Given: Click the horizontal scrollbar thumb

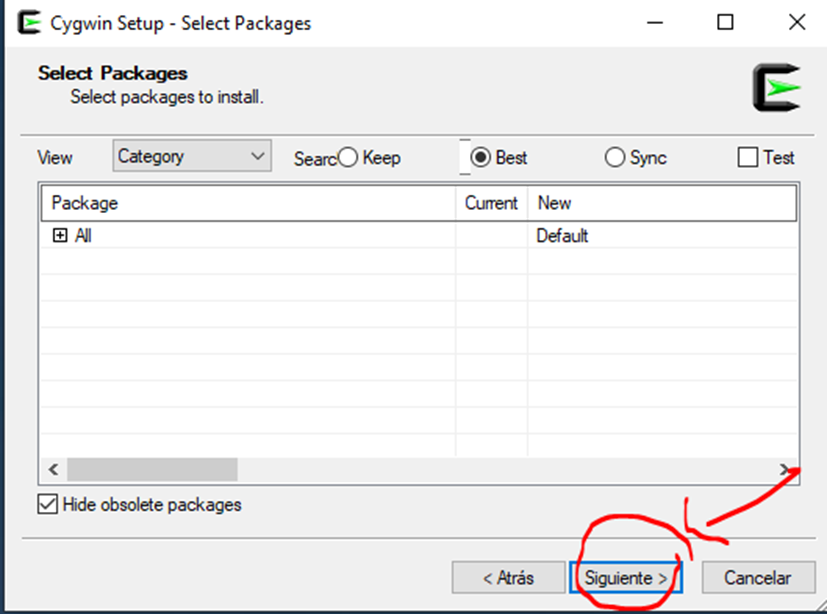Looking at the screenshot, I should click(x=152, y=469).
